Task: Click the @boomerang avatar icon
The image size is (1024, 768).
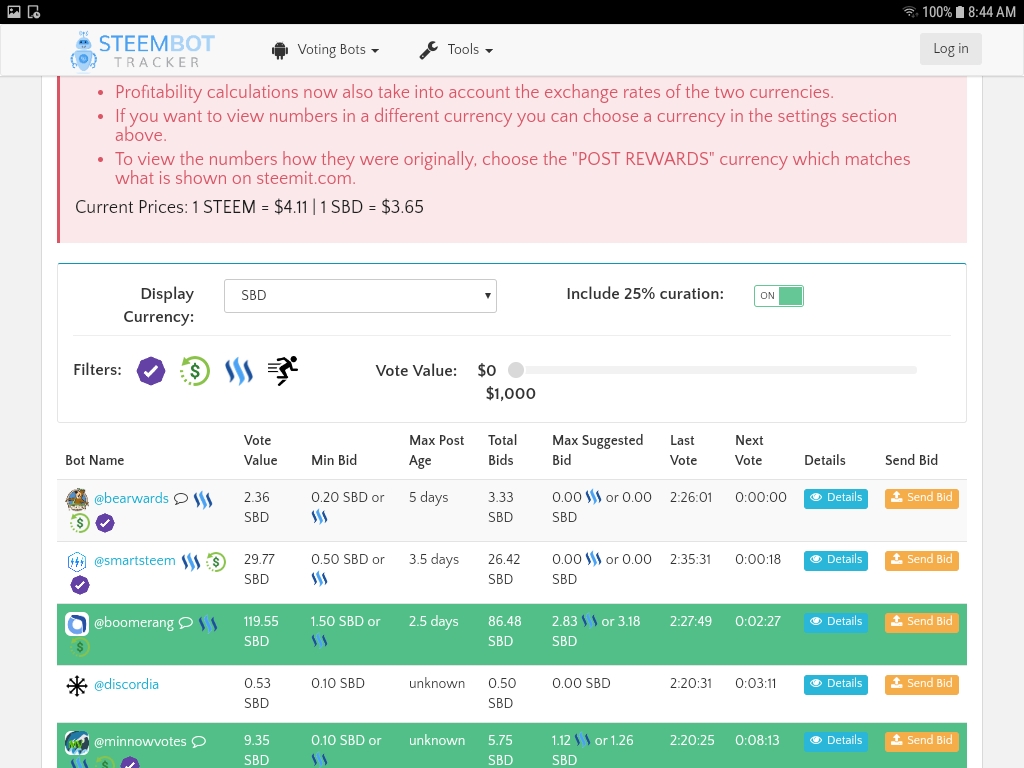Action: pos(77,624)
